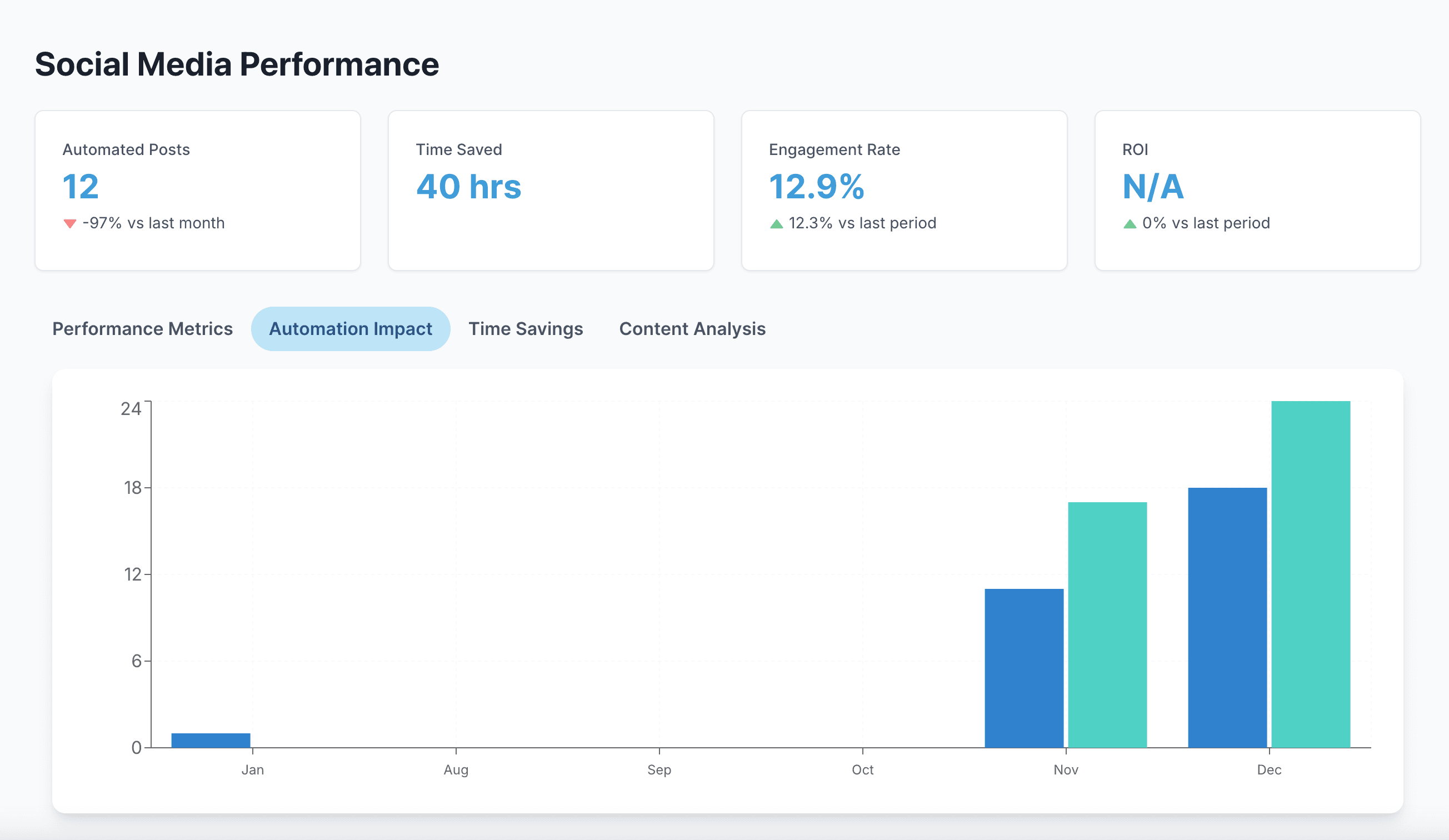This screenshot has width=1449, height=840.
Task: Click the '18' y-axis label
Action: [132, 488]
